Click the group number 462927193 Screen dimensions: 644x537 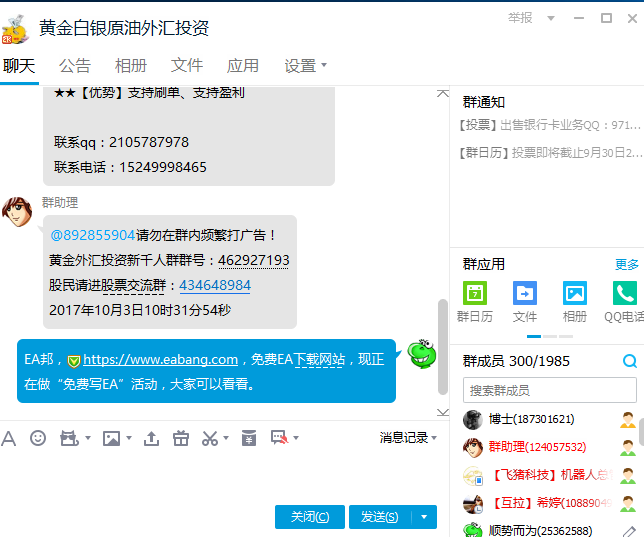253,260
